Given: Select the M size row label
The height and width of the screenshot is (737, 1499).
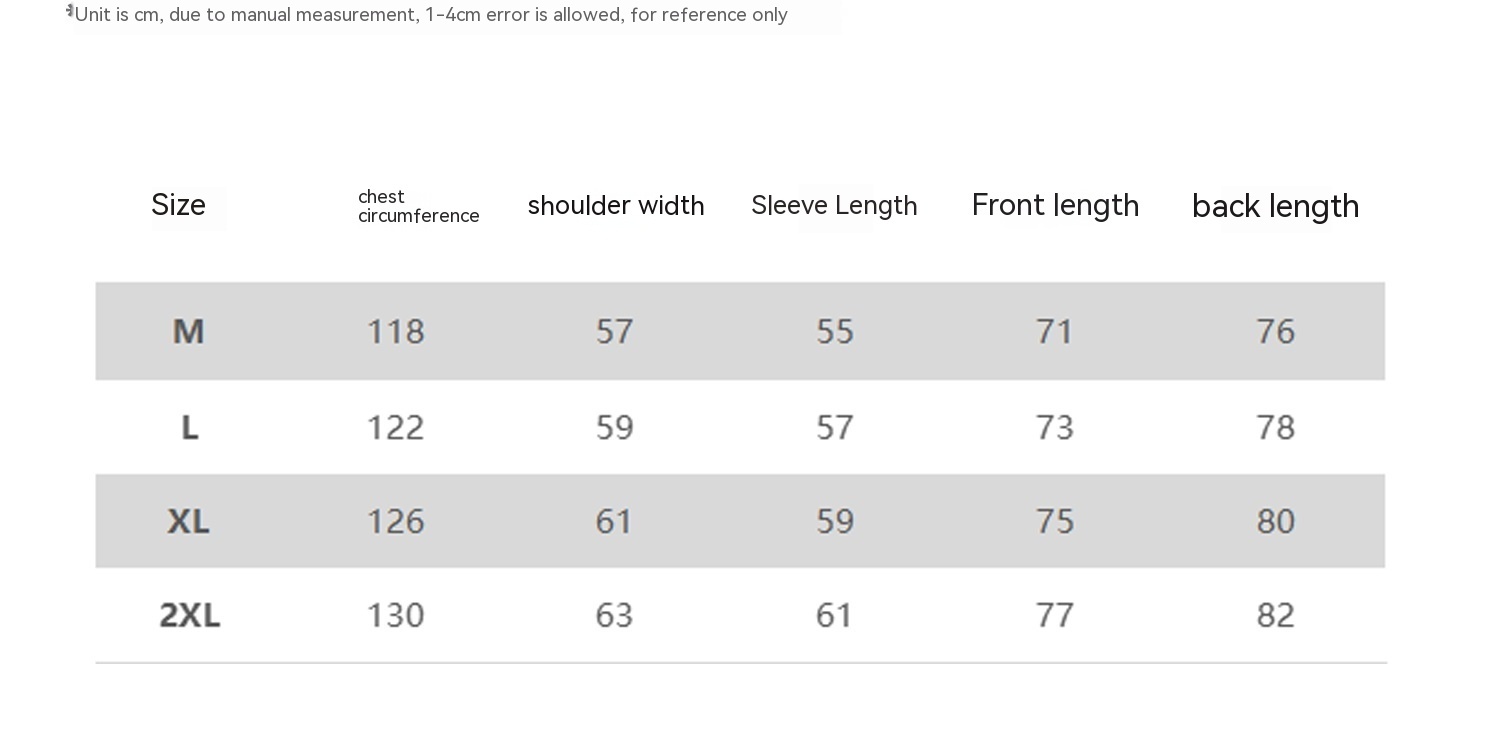Looking at the screenshot, I should pos(189,331).
